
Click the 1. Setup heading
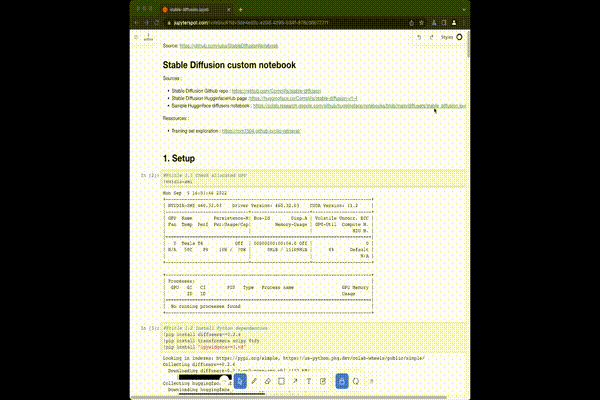[x=179, y=158]
